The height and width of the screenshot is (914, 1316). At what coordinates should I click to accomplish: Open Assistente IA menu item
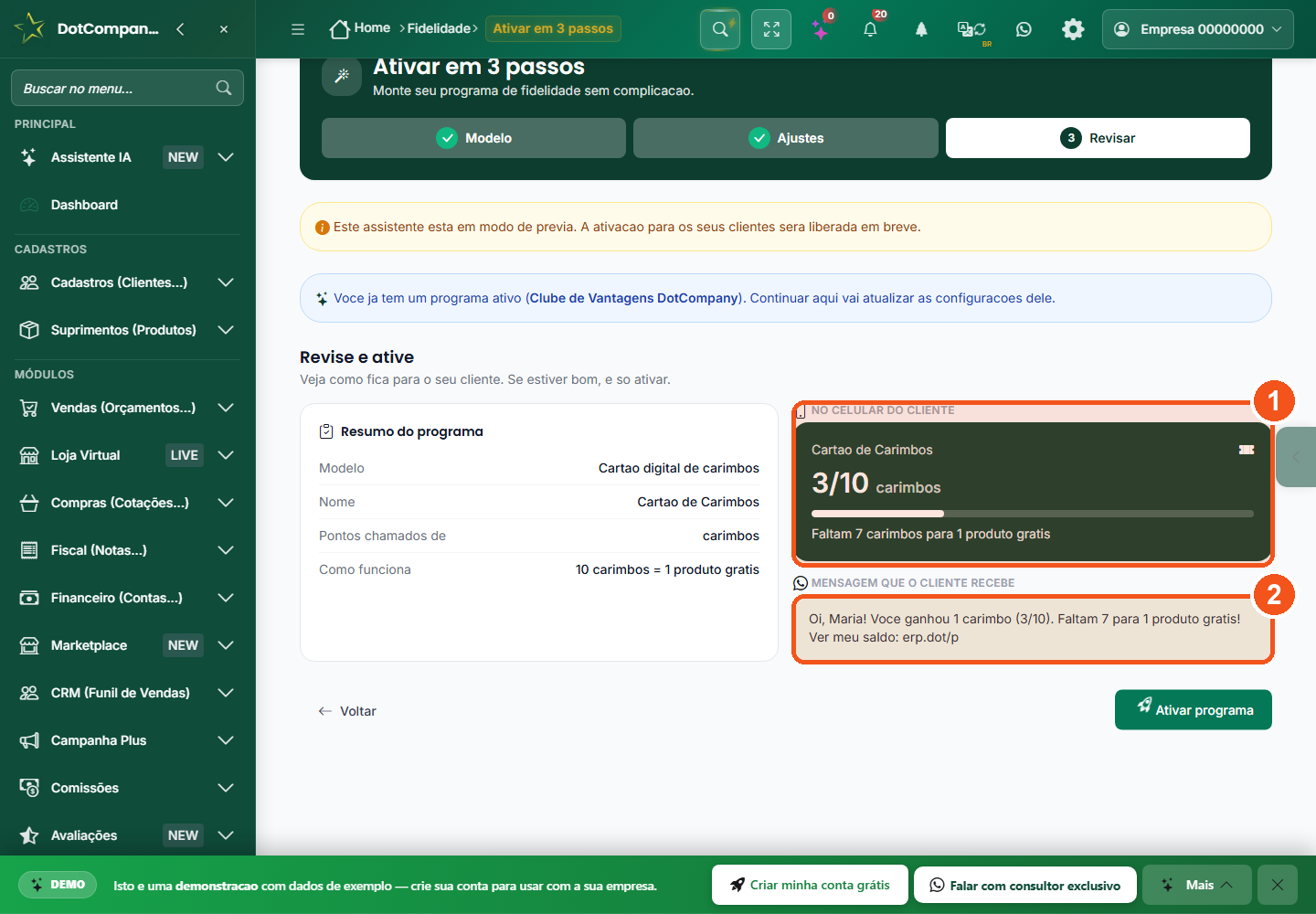(127, 157)
